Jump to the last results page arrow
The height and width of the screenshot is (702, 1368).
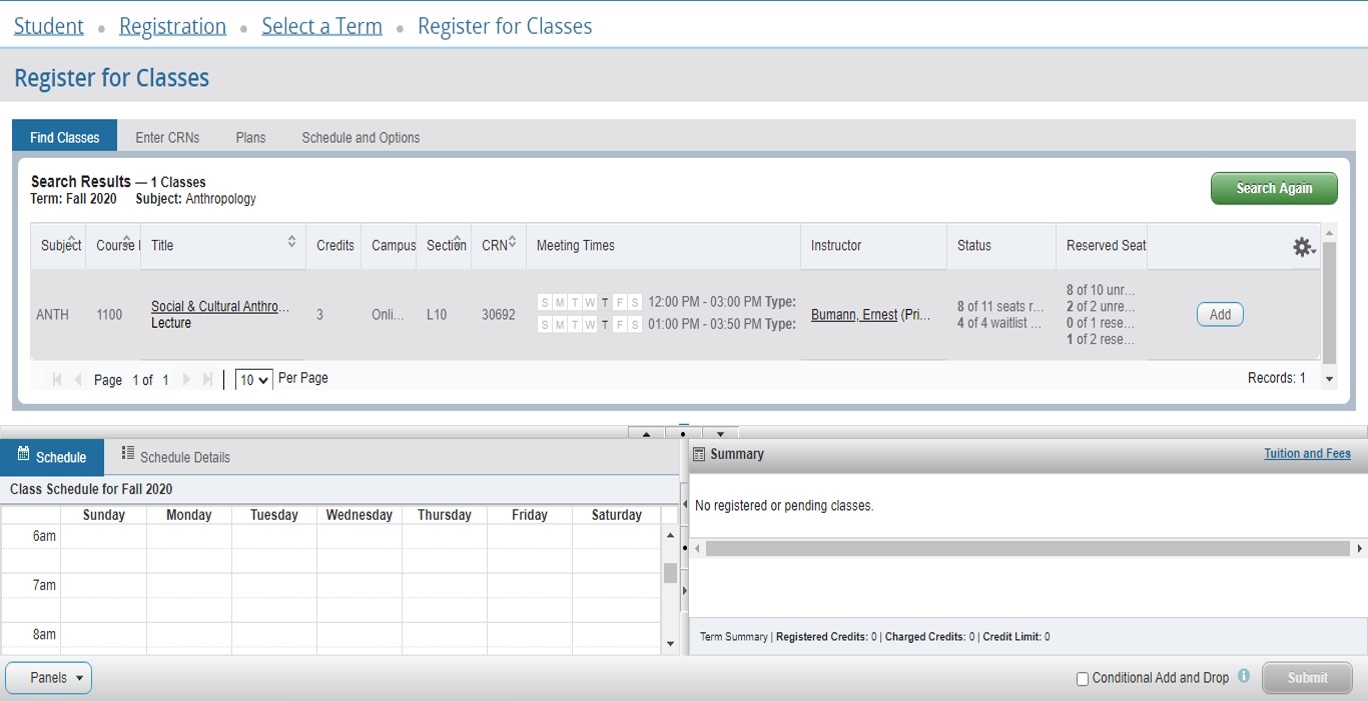(x=208, y=380)
